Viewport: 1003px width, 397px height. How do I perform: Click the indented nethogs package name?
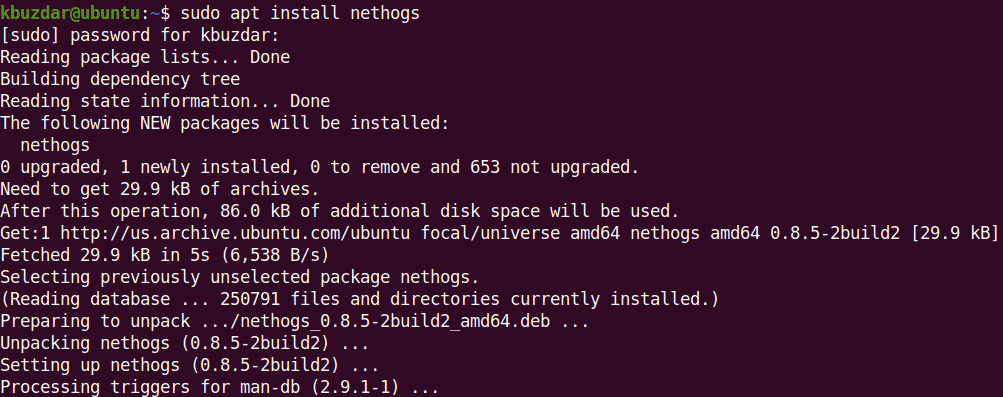click(x=55, y=145)
